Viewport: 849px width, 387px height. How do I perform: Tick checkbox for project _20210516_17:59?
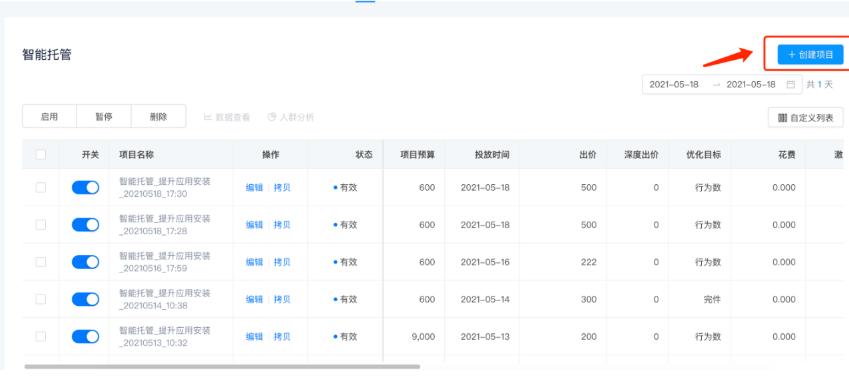(x=41, y=262)
